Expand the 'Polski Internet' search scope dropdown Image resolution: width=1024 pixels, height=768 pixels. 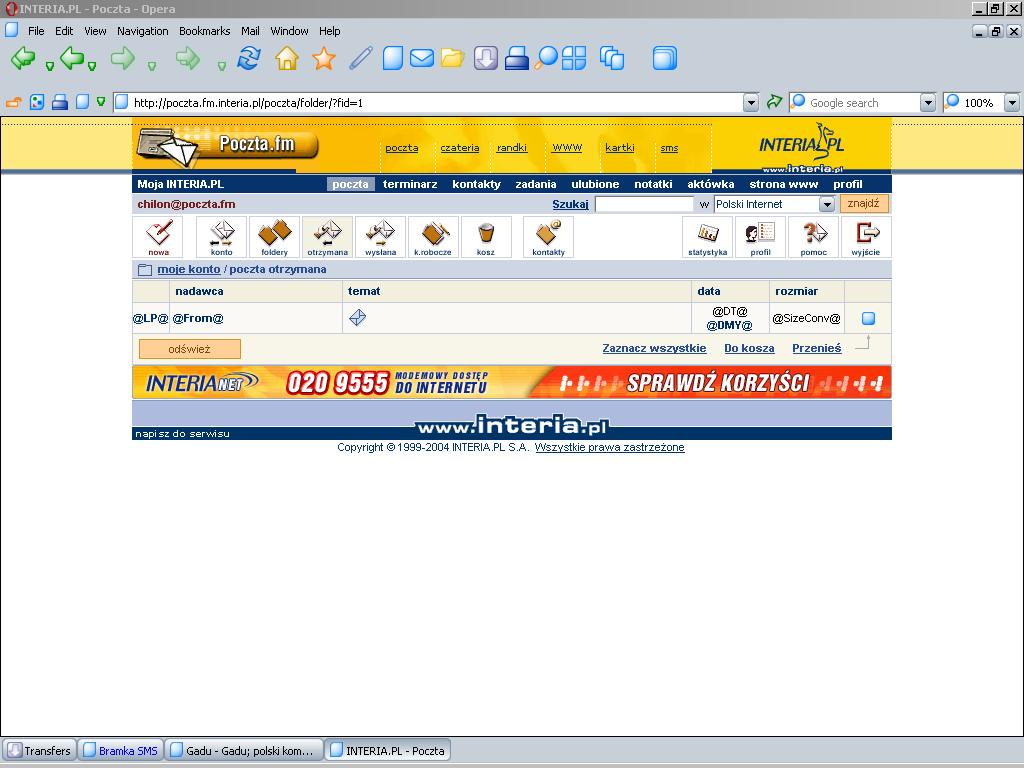click(x=827, y=204)
